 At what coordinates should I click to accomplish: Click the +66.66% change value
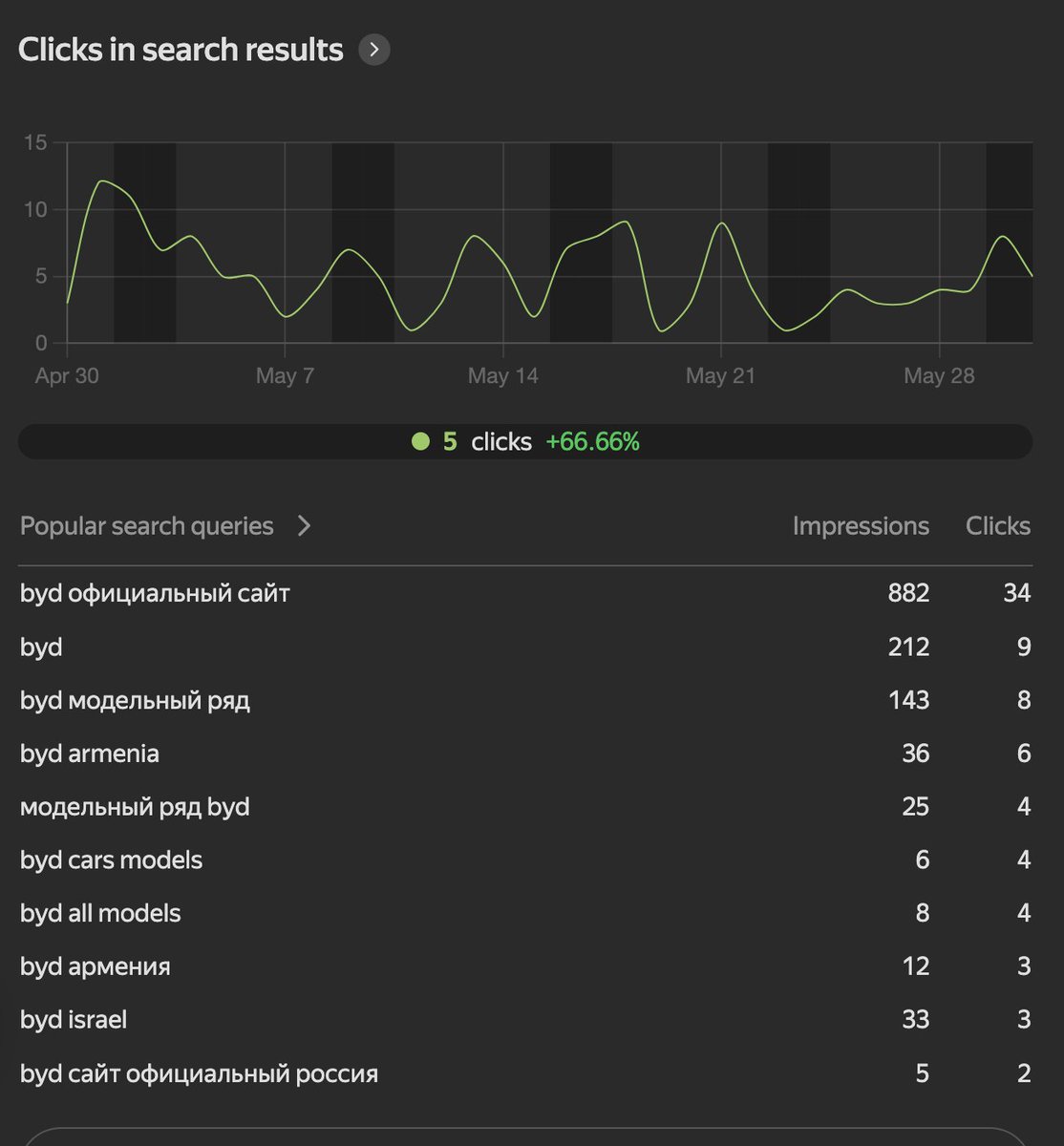(x=592, y=441)
